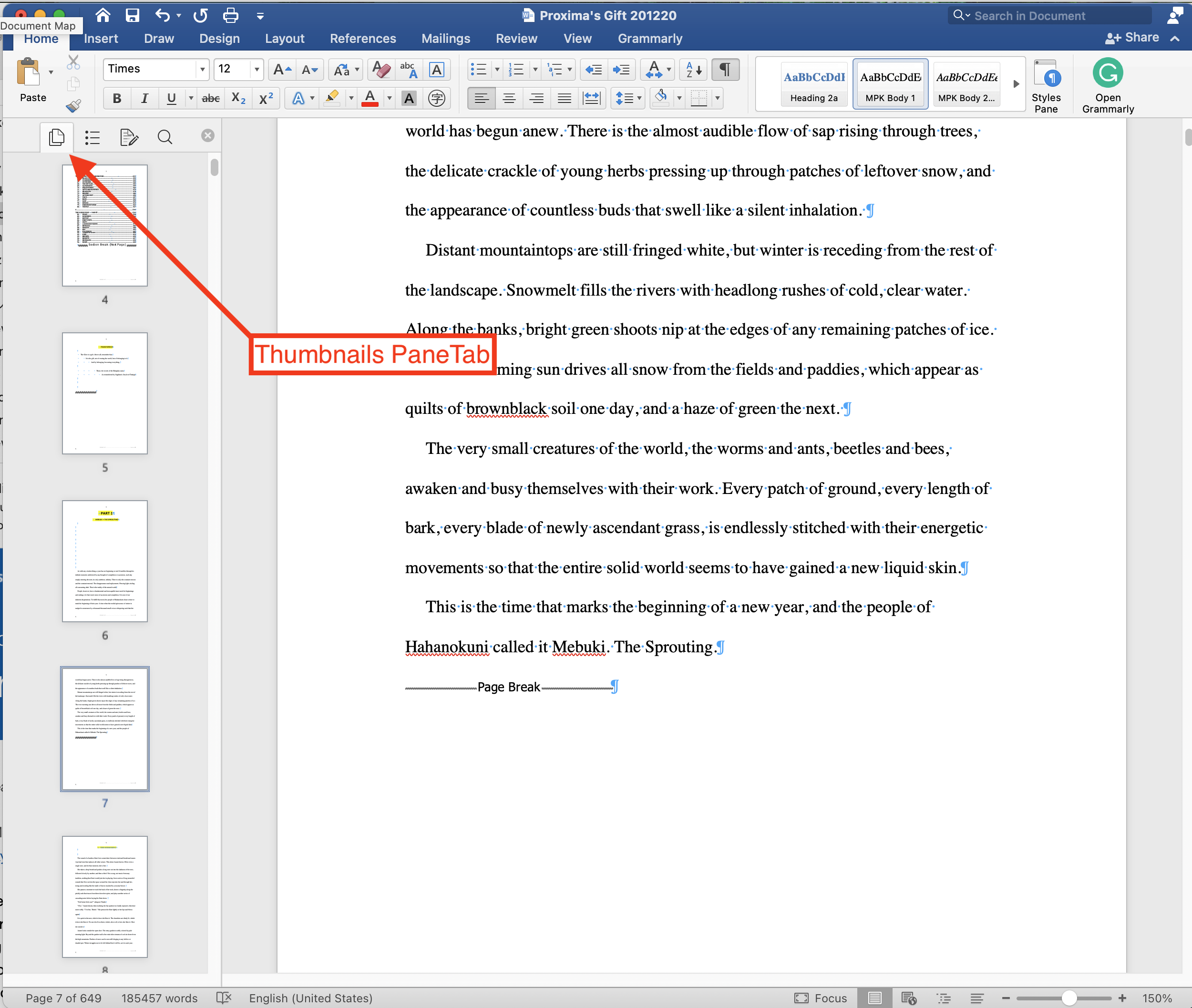Open the underline style dropdown arrow
Image resolution: width=1192 pixels, height=1008 pixels.
coord(191,98)
